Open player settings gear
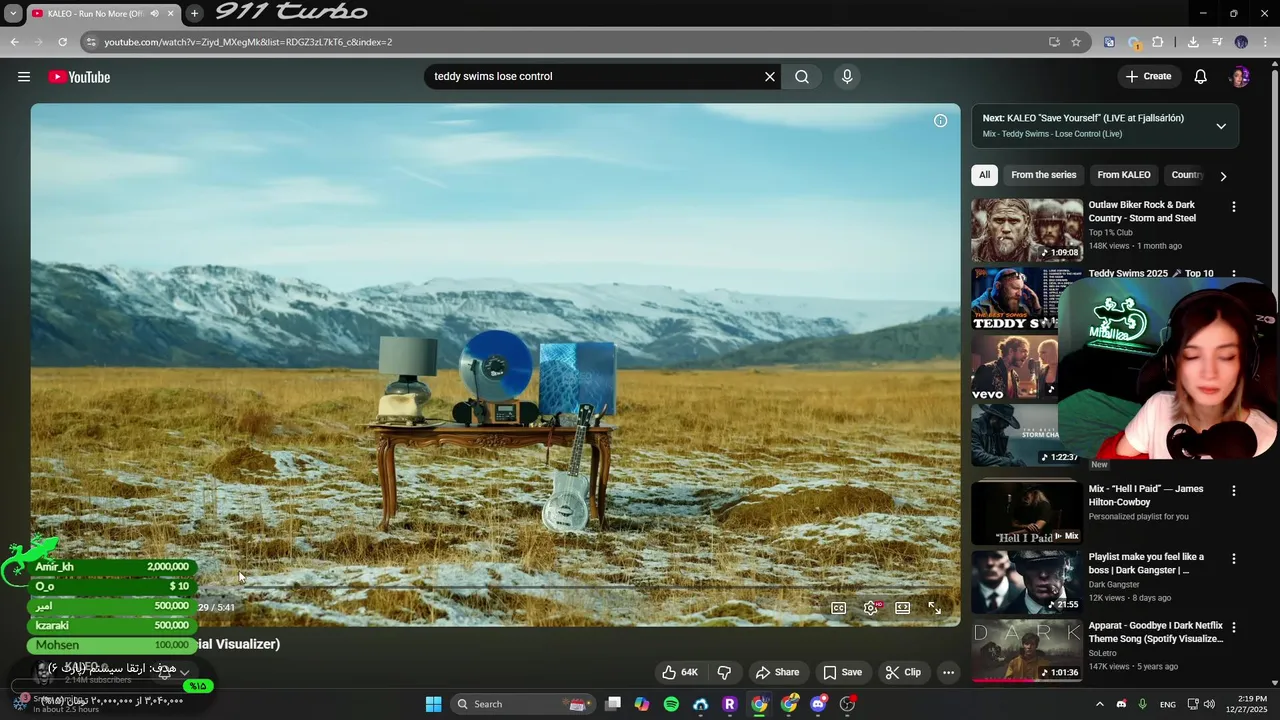1280x720 pixels. [x=871, y=608]
